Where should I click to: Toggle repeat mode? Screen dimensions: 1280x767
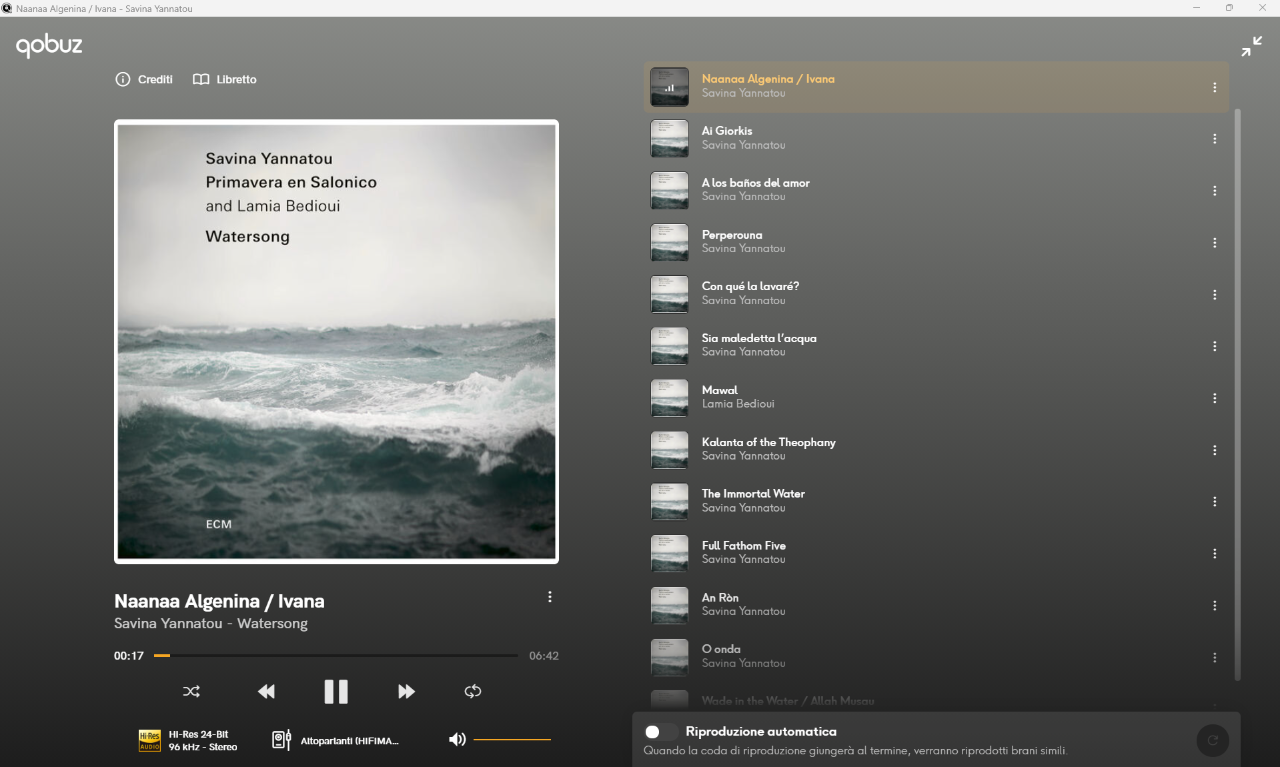pos(473,691)
